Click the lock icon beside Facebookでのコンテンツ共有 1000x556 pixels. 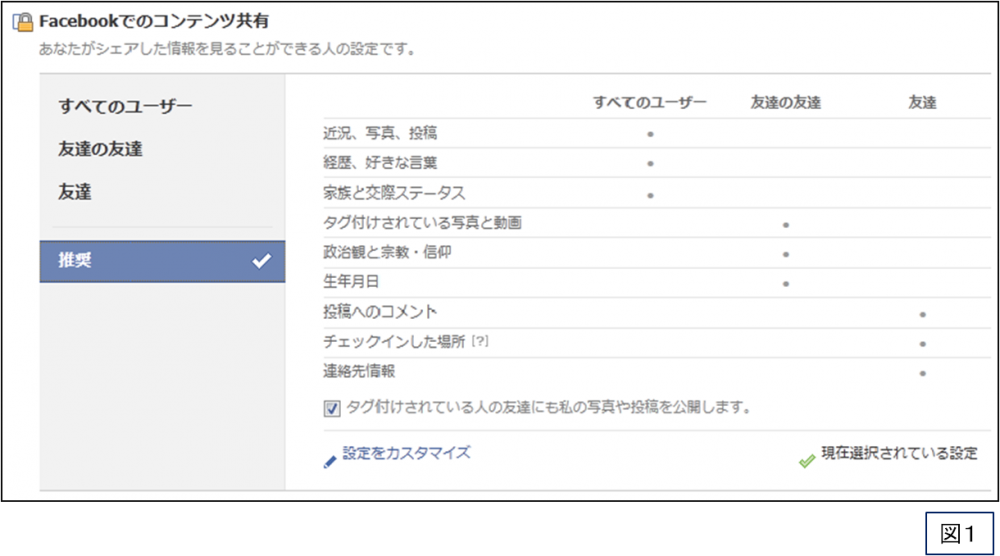click(x=23, y=22)
